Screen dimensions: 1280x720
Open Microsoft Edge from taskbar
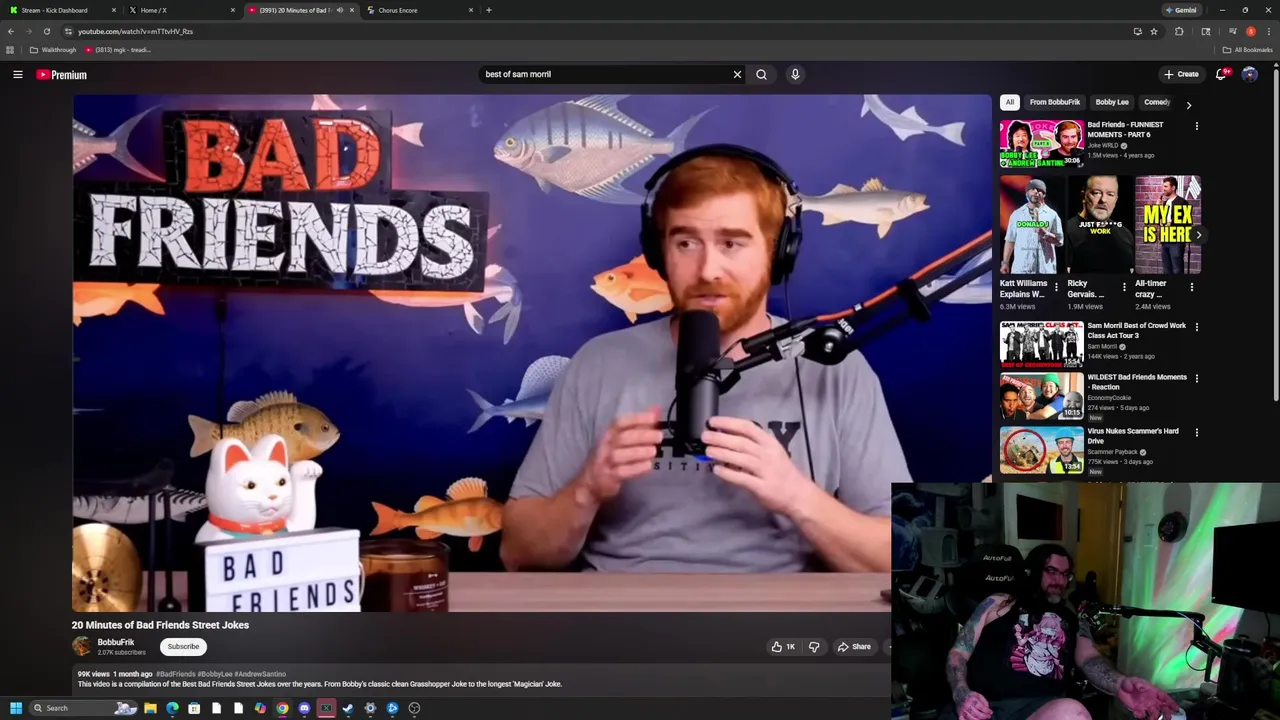tap(172, 708)
